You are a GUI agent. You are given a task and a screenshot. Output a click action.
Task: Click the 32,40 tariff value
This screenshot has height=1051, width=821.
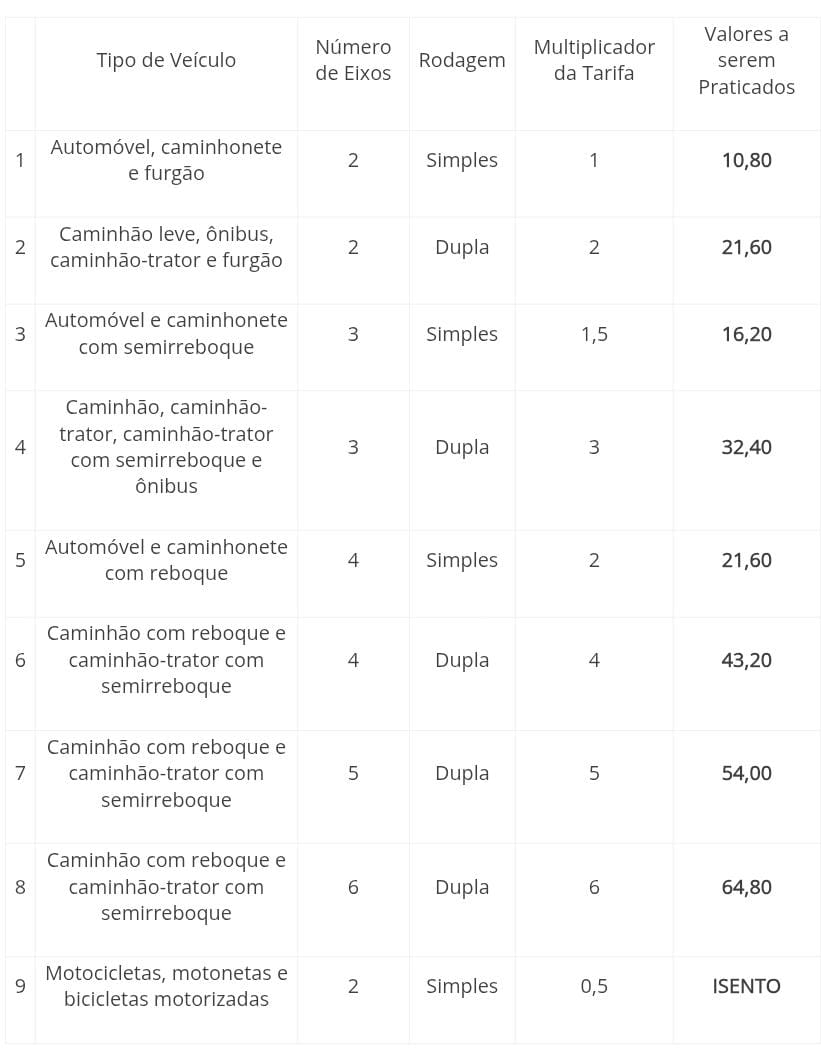746,447
